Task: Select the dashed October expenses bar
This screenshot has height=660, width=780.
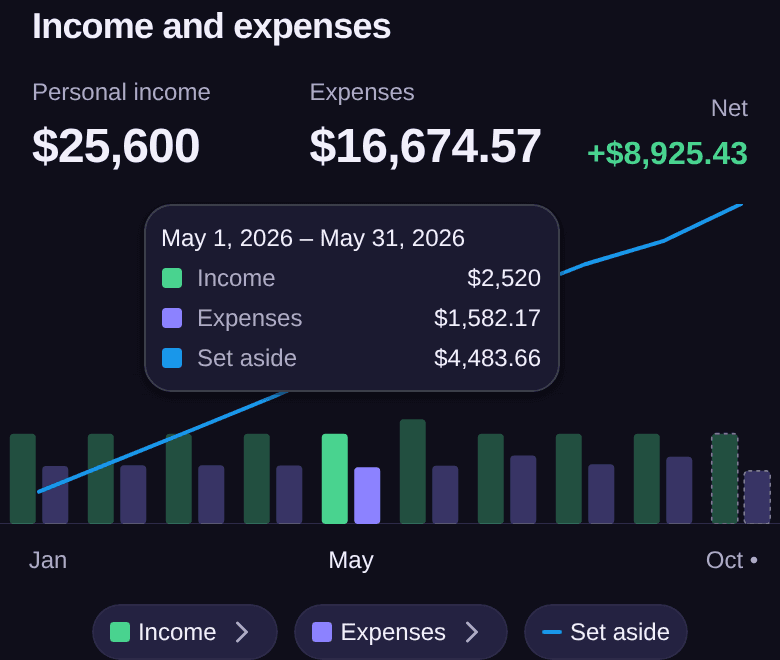Action: pos(757,497)
